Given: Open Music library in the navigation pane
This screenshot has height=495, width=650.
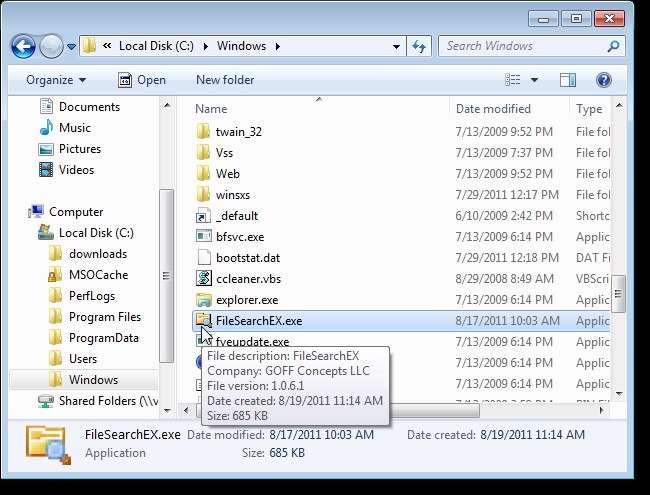Looking at the screenshot, I should (x=65, y=128).
